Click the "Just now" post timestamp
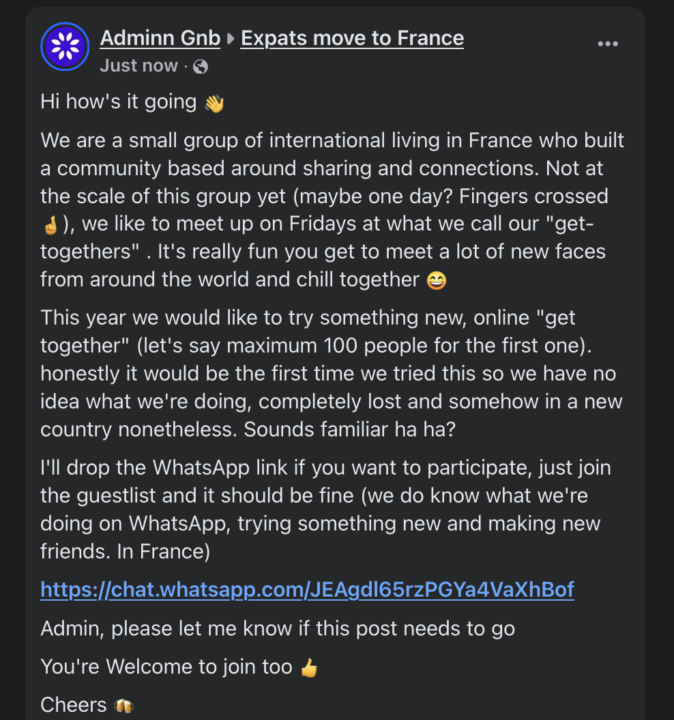The height and width of the screenshot is (720, 674). [138, 67]
